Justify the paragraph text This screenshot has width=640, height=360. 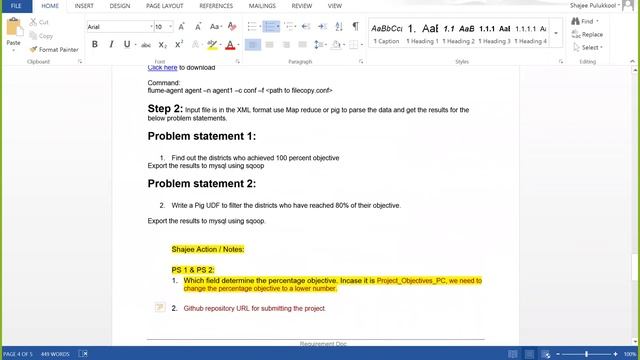pyautogui.click(x=302, y=44)
